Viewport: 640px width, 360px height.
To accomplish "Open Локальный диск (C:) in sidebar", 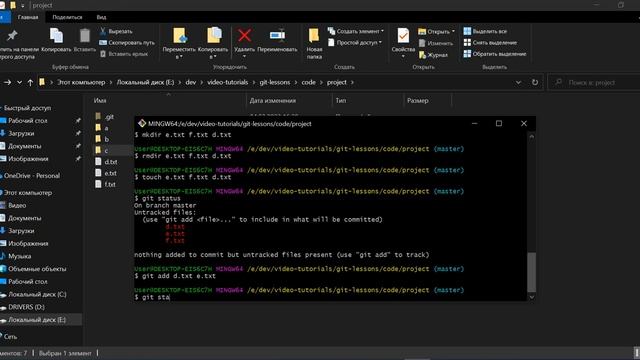I will [37, 294].
